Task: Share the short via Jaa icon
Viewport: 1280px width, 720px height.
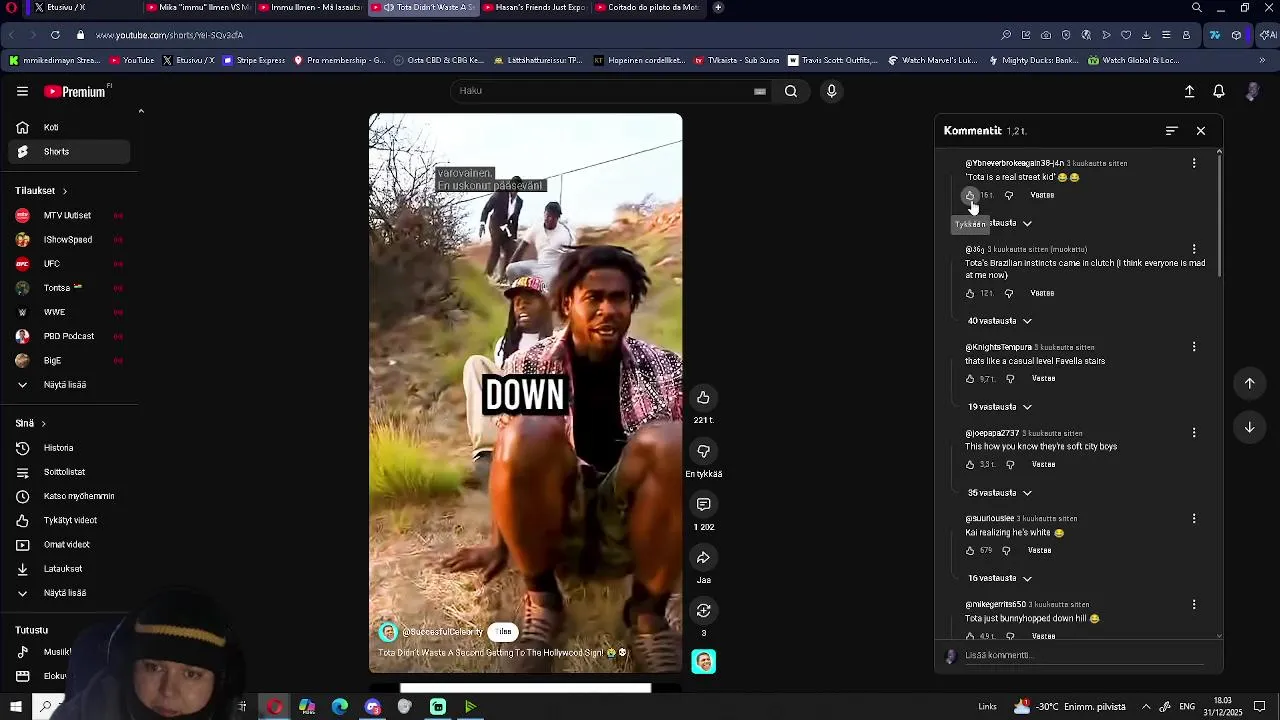Action: pyautogui.click(x=703, y=557)
